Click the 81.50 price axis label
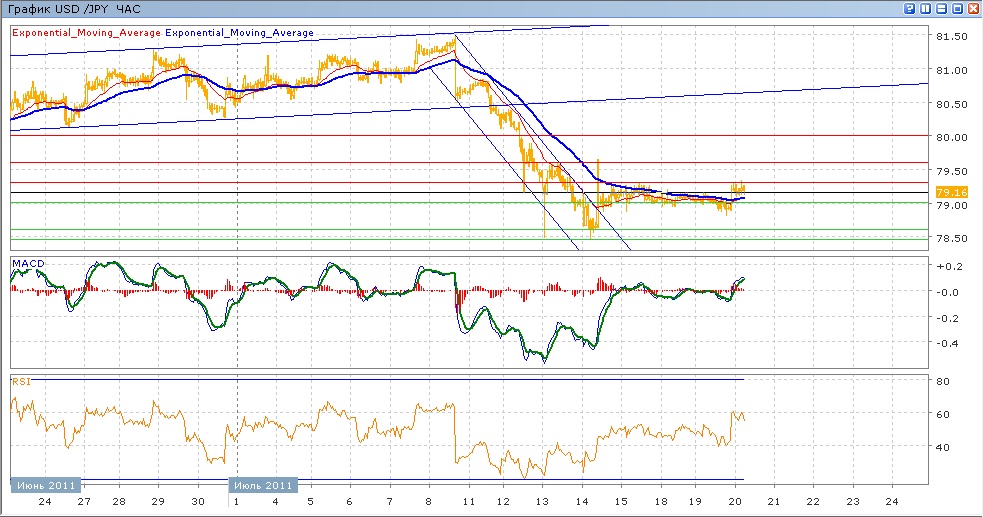 click(949, 37)
